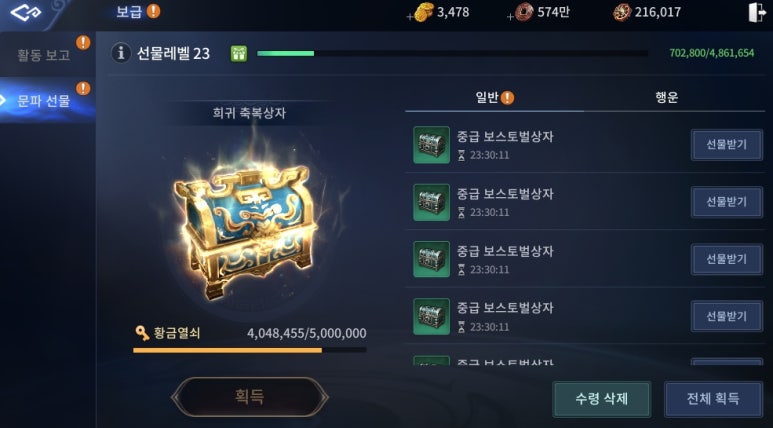Tap the copper coin 574만 currency icon

[x=524, y=12]
